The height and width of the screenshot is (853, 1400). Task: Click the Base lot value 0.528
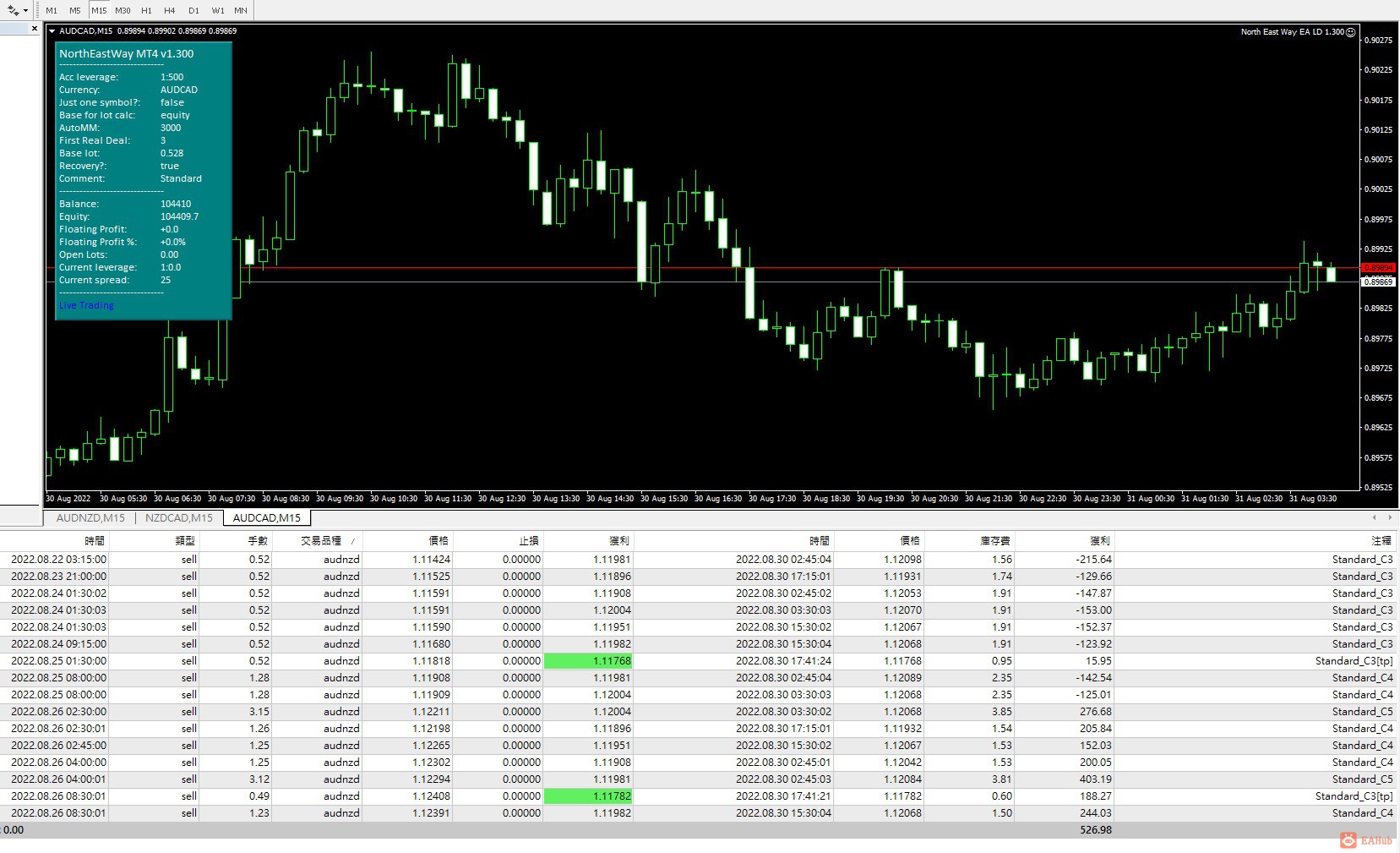[x=172, y=153]
